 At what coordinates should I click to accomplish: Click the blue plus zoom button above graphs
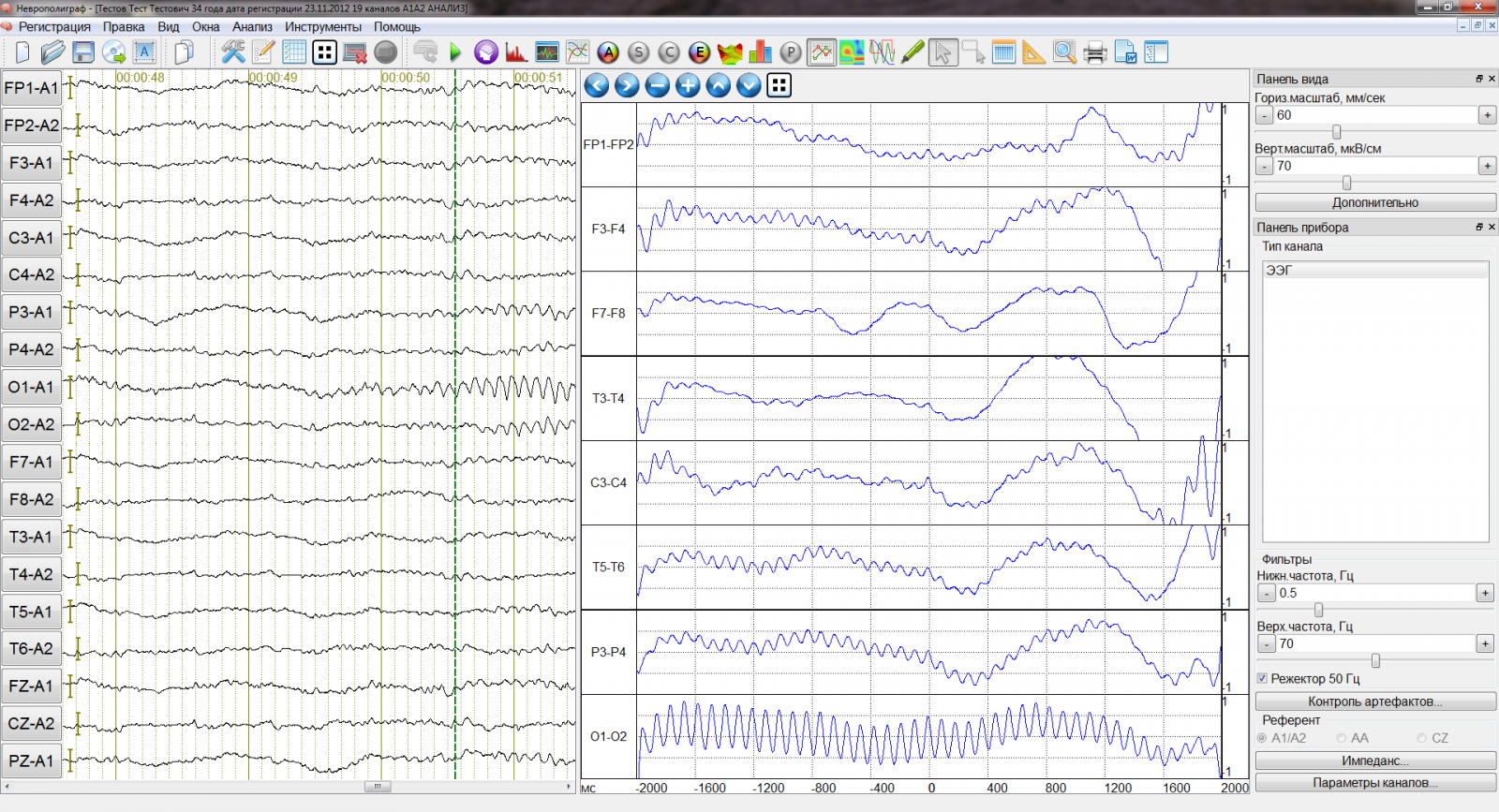coord(688,86)
